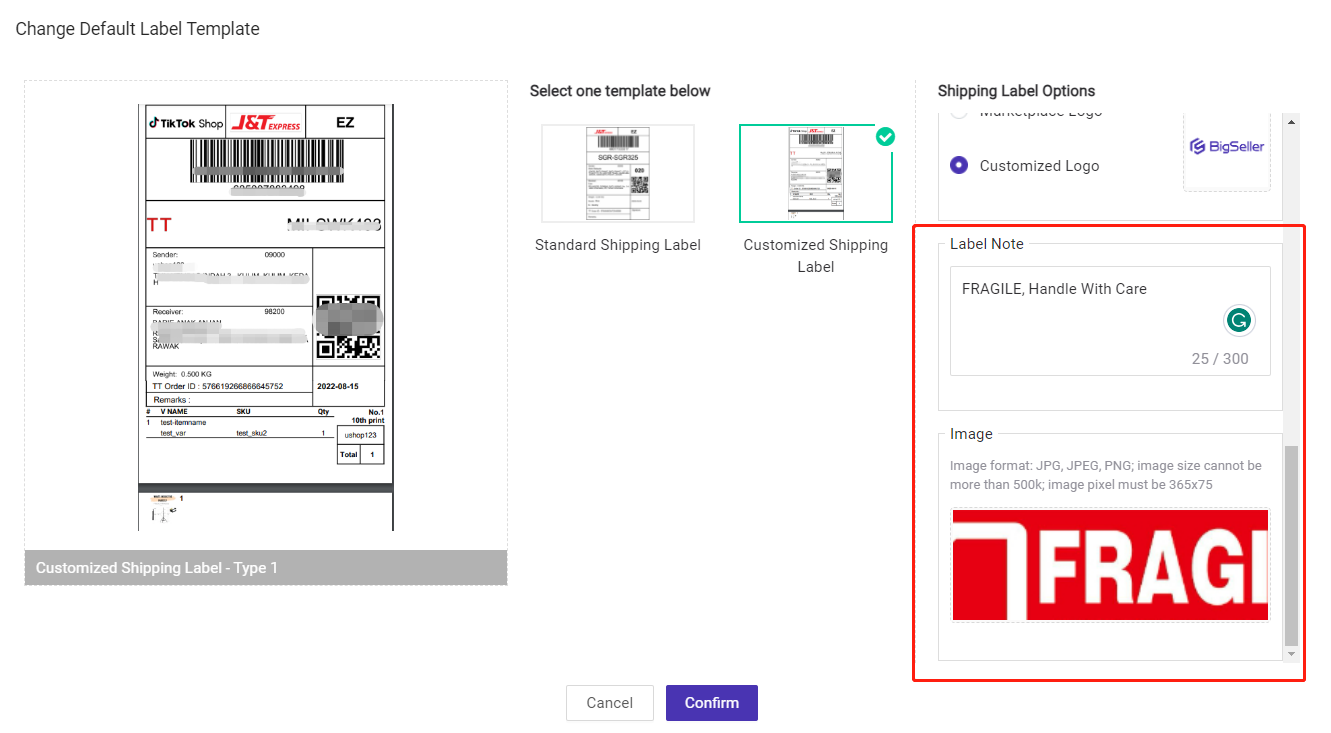Click the '25 / 300' character counter
This screenshot has height=733, width=1331.
[x=1220, y=359]
